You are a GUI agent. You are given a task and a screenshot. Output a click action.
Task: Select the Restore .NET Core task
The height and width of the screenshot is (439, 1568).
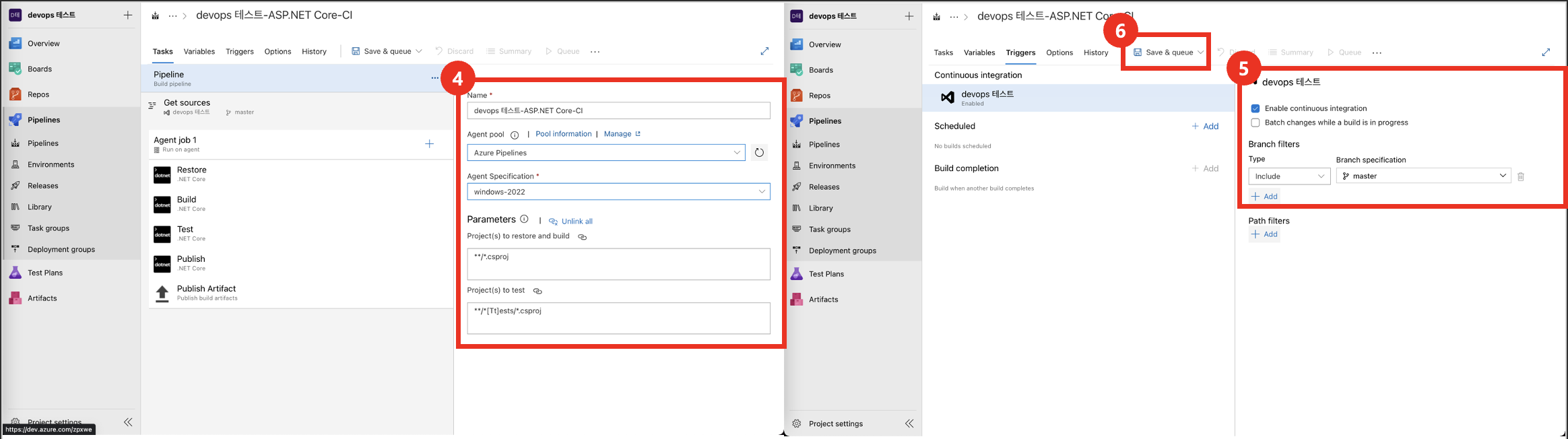300,174
